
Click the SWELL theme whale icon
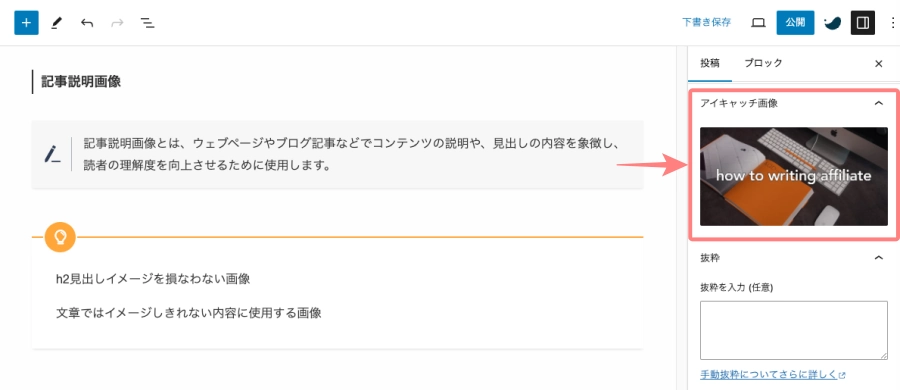coord(832,23)
